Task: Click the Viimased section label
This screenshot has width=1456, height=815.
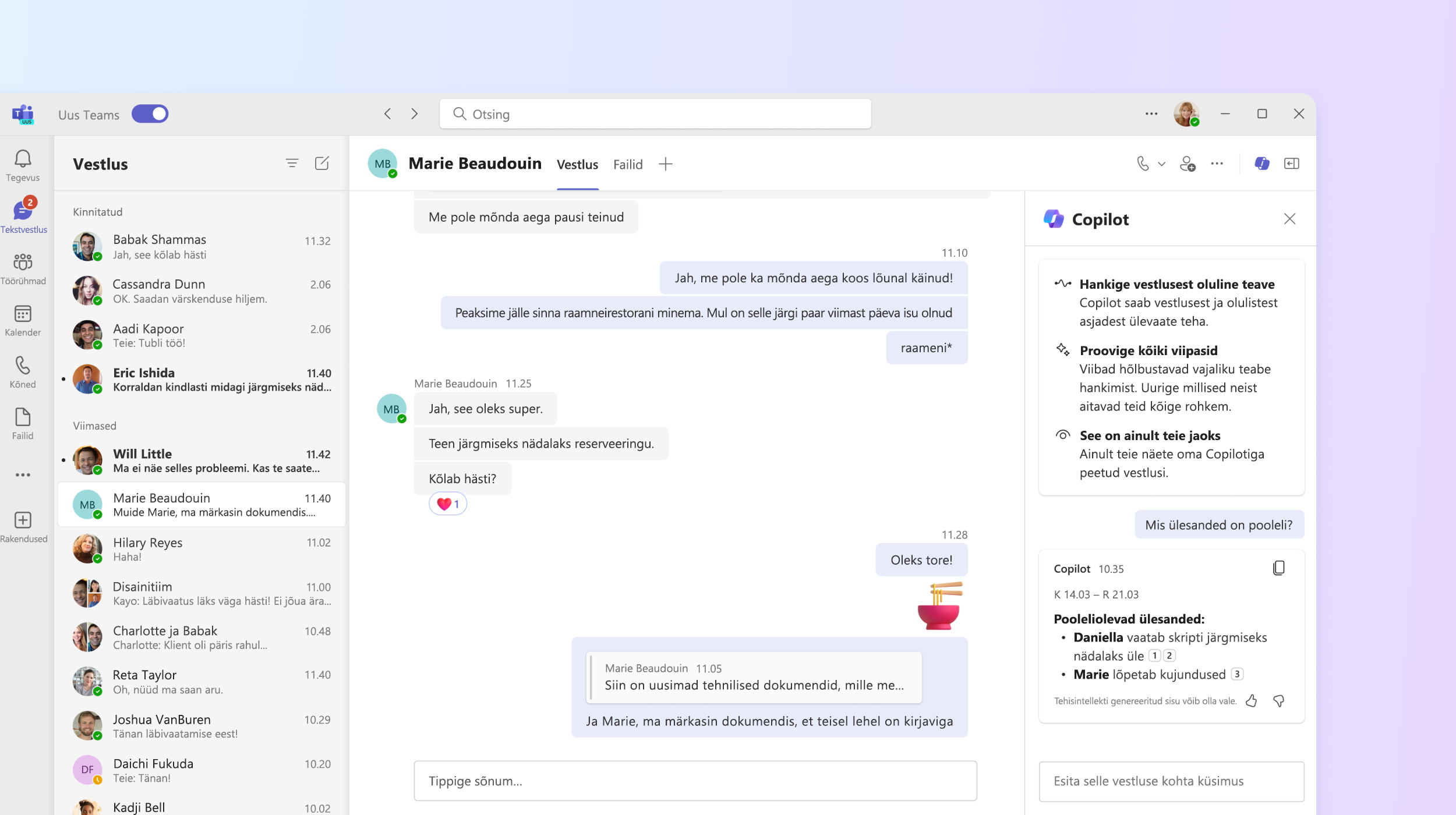Action: (x=94, y=426)
